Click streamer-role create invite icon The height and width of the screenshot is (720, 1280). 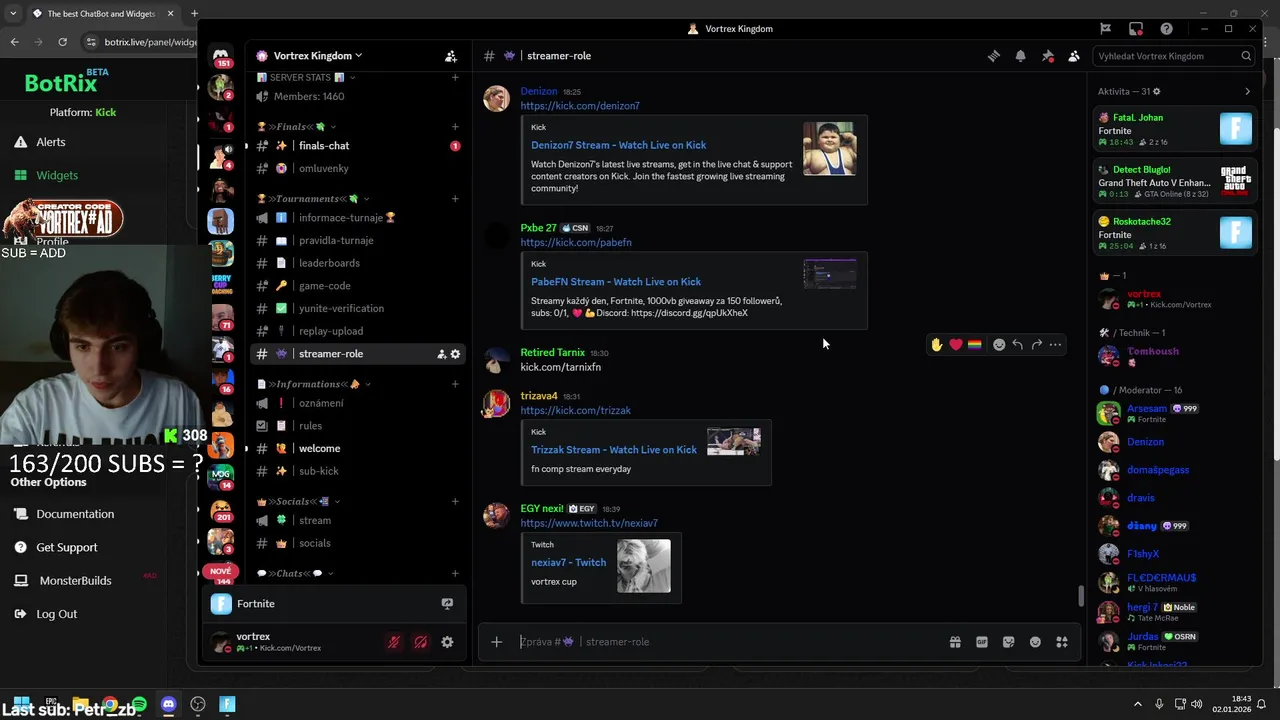[x=441, y=354]
